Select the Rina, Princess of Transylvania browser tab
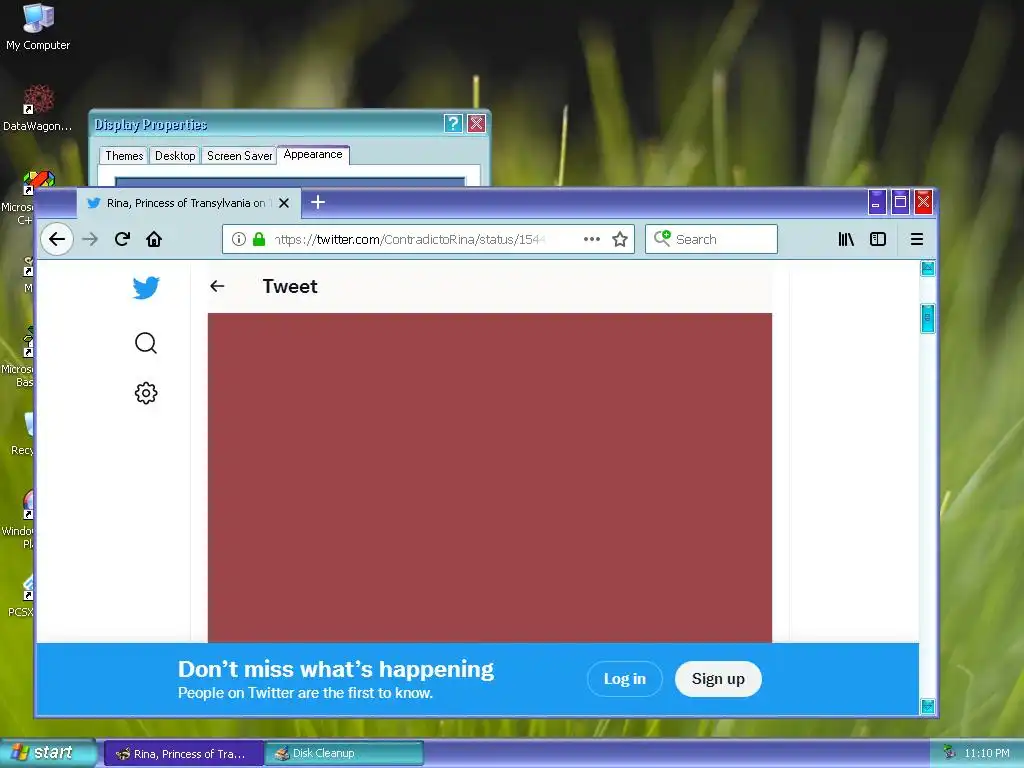This screenshot has width=1024, height=768. pyautogui.click(x=189, y=203)
